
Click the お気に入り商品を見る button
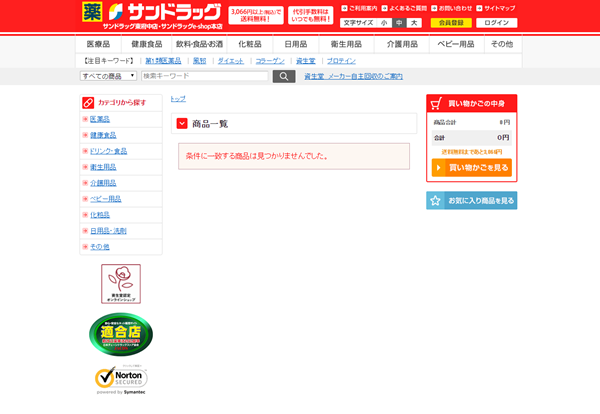(x=471, y=200)
